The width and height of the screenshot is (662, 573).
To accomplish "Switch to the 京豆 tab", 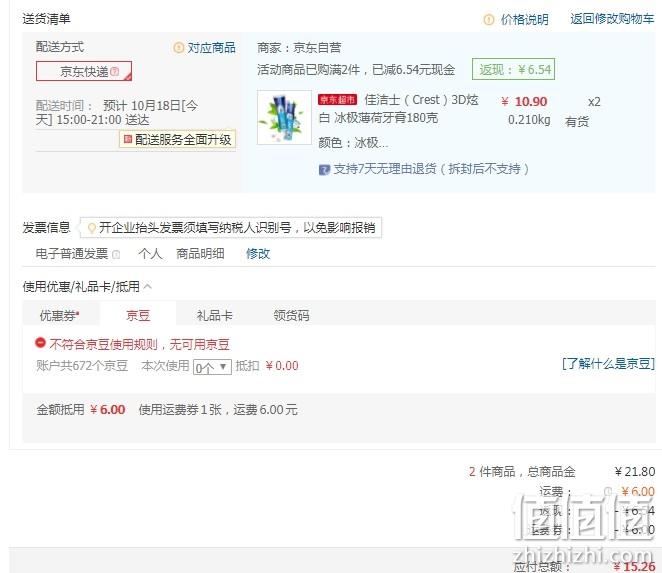I will (138, 315).
